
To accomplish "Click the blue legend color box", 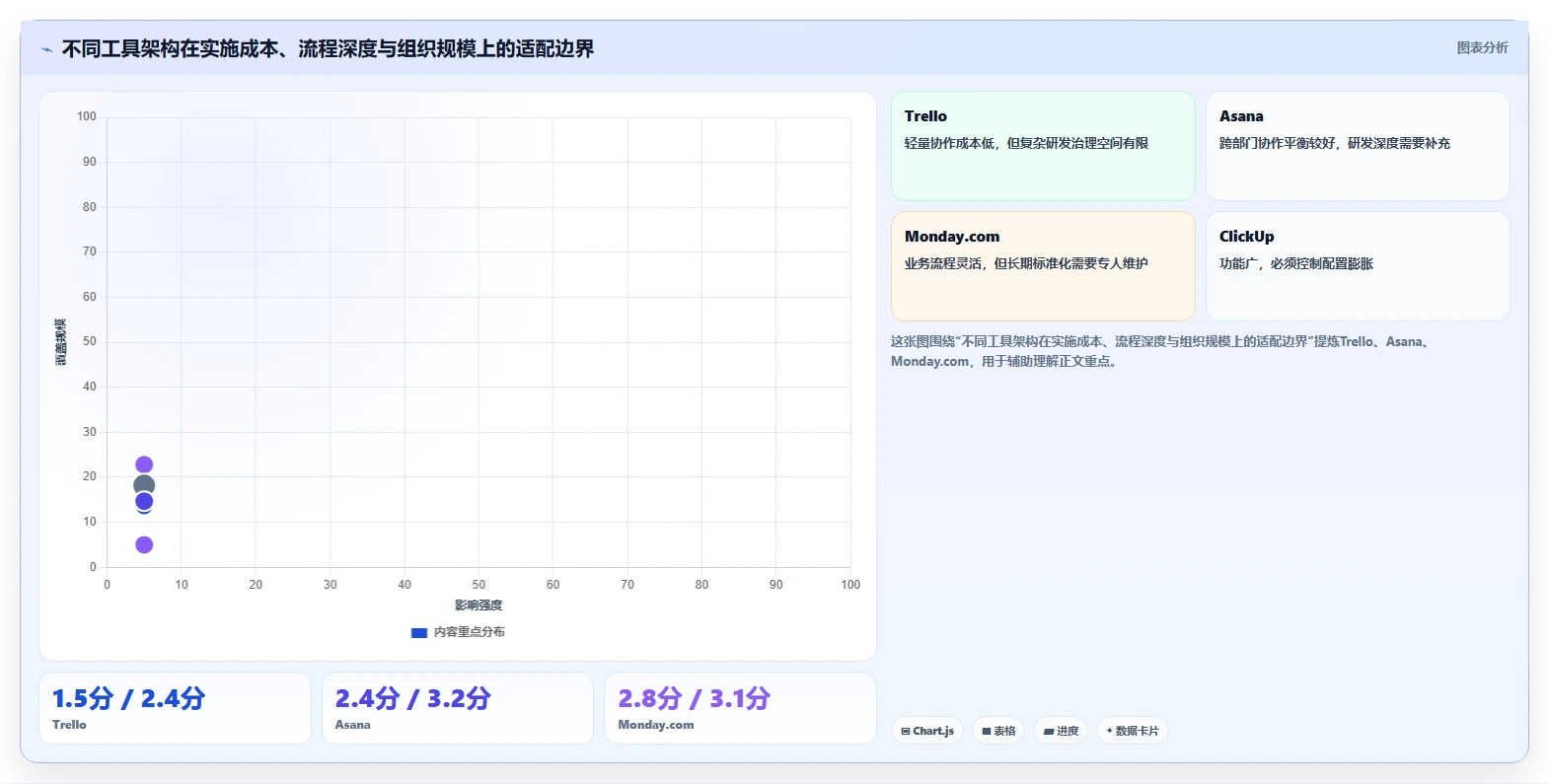I will (419, 633).
